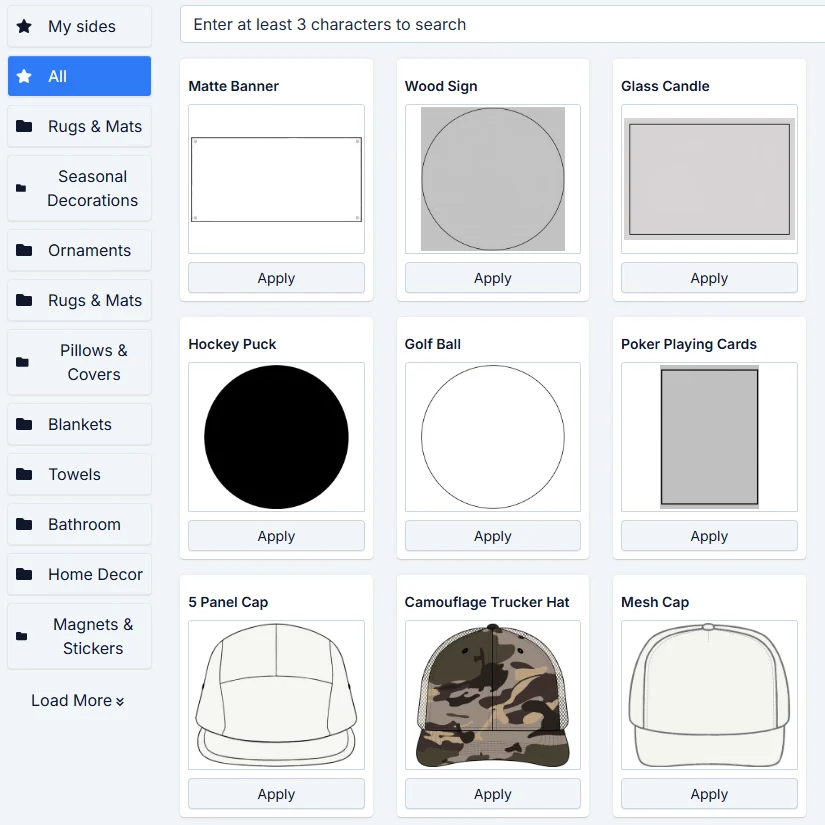
Task: Click the folder icon beside Home Decor
Action: [x=24, y=574]
